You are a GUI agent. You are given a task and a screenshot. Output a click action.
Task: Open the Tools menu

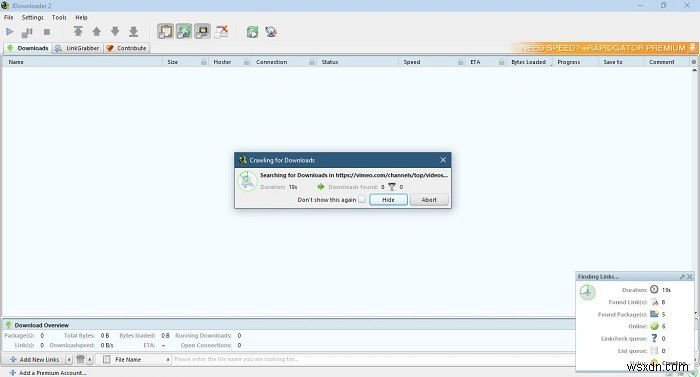[x=59, y=17]
